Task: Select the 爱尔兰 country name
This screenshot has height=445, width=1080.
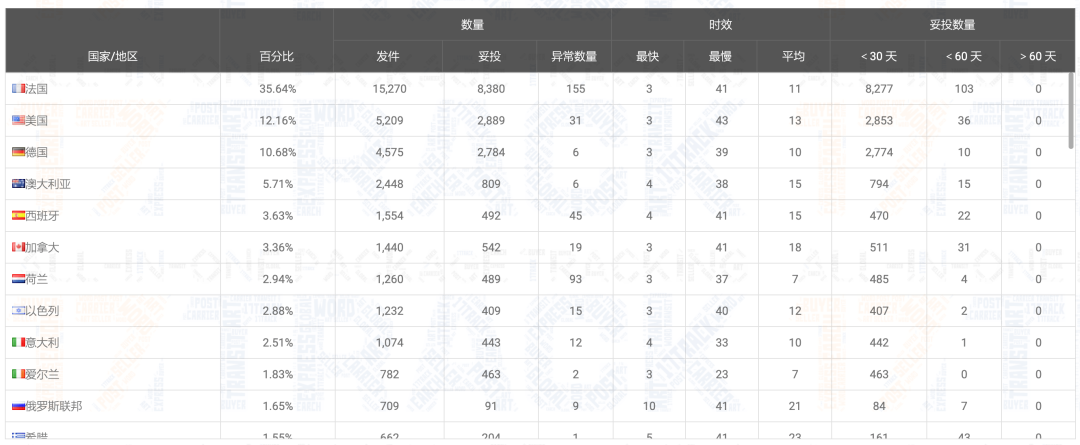Action: click(x=42, y=373)
